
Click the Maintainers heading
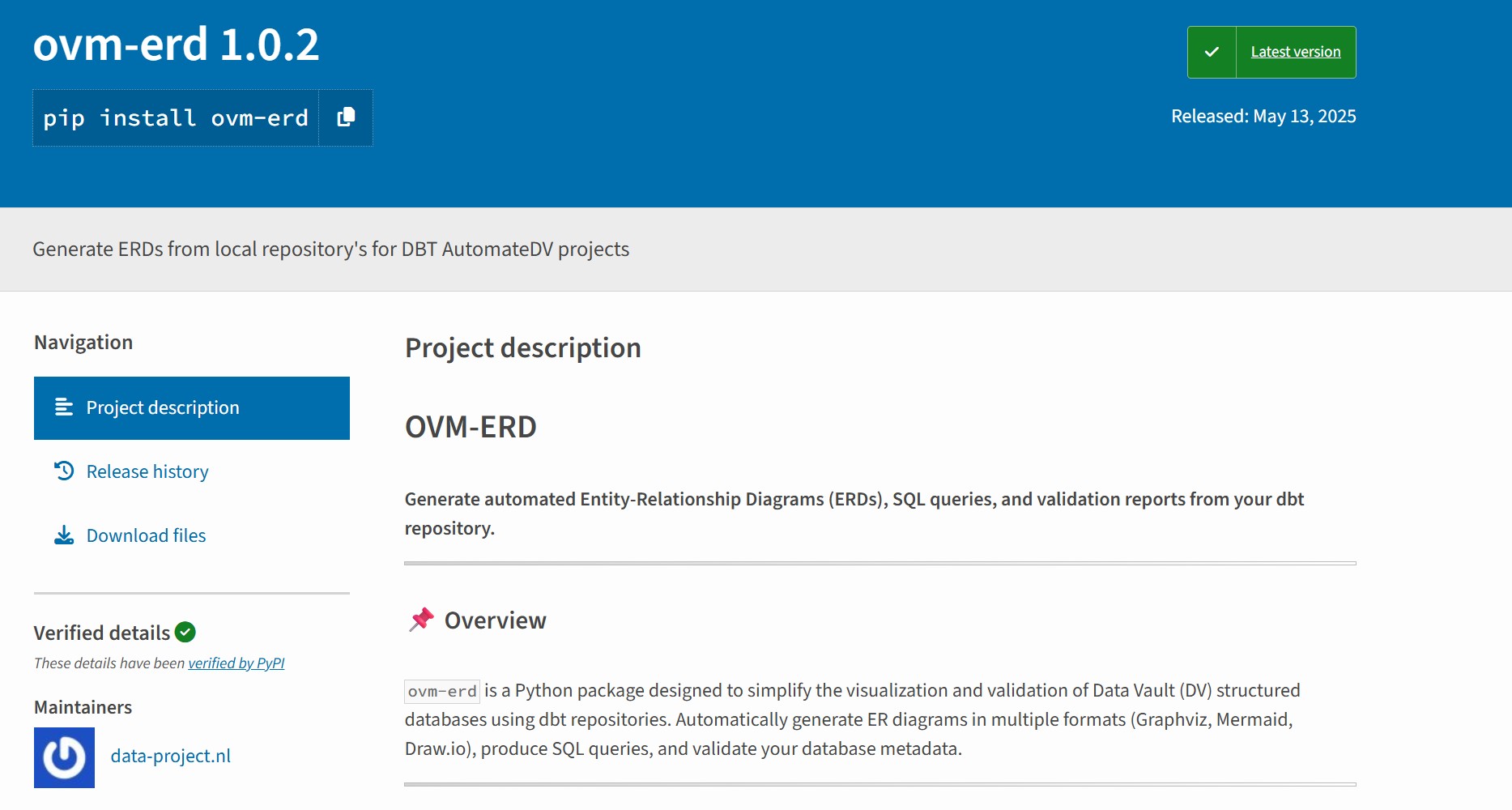(x=83, y=707)
